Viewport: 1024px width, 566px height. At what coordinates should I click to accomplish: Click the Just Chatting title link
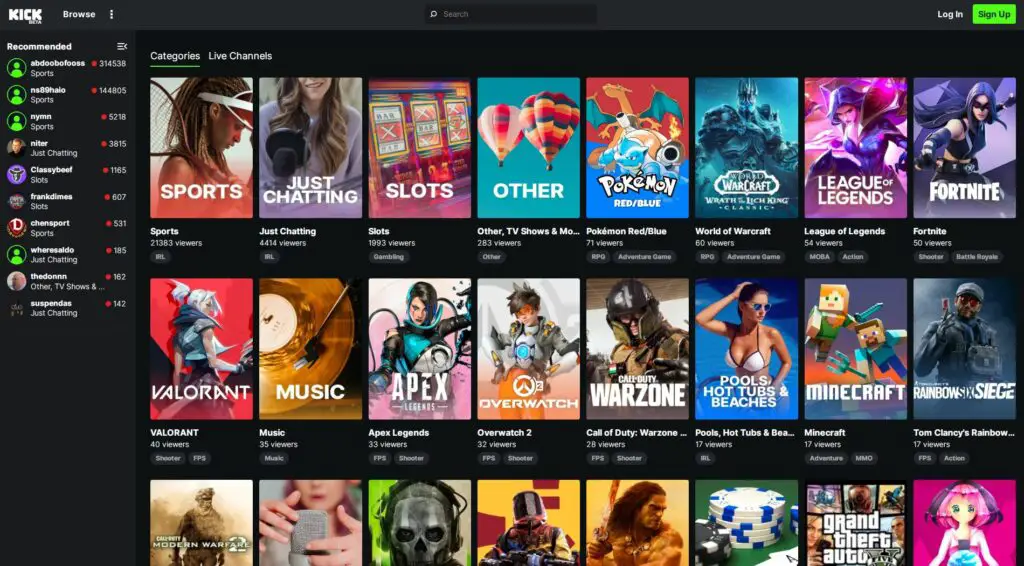tap(287, 231)
